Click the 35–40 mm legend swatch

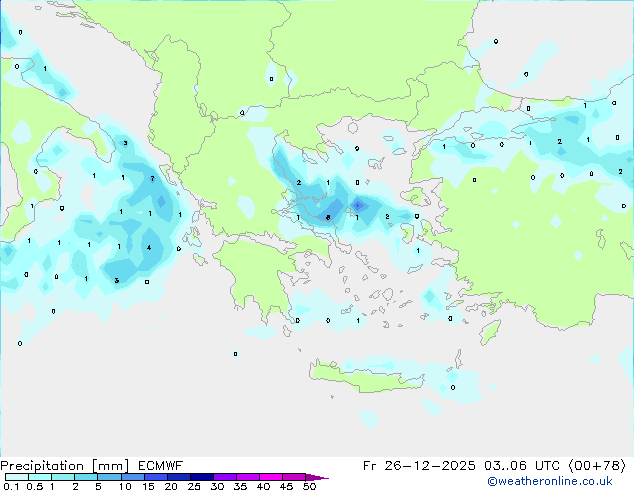click(x=247, y=477)
